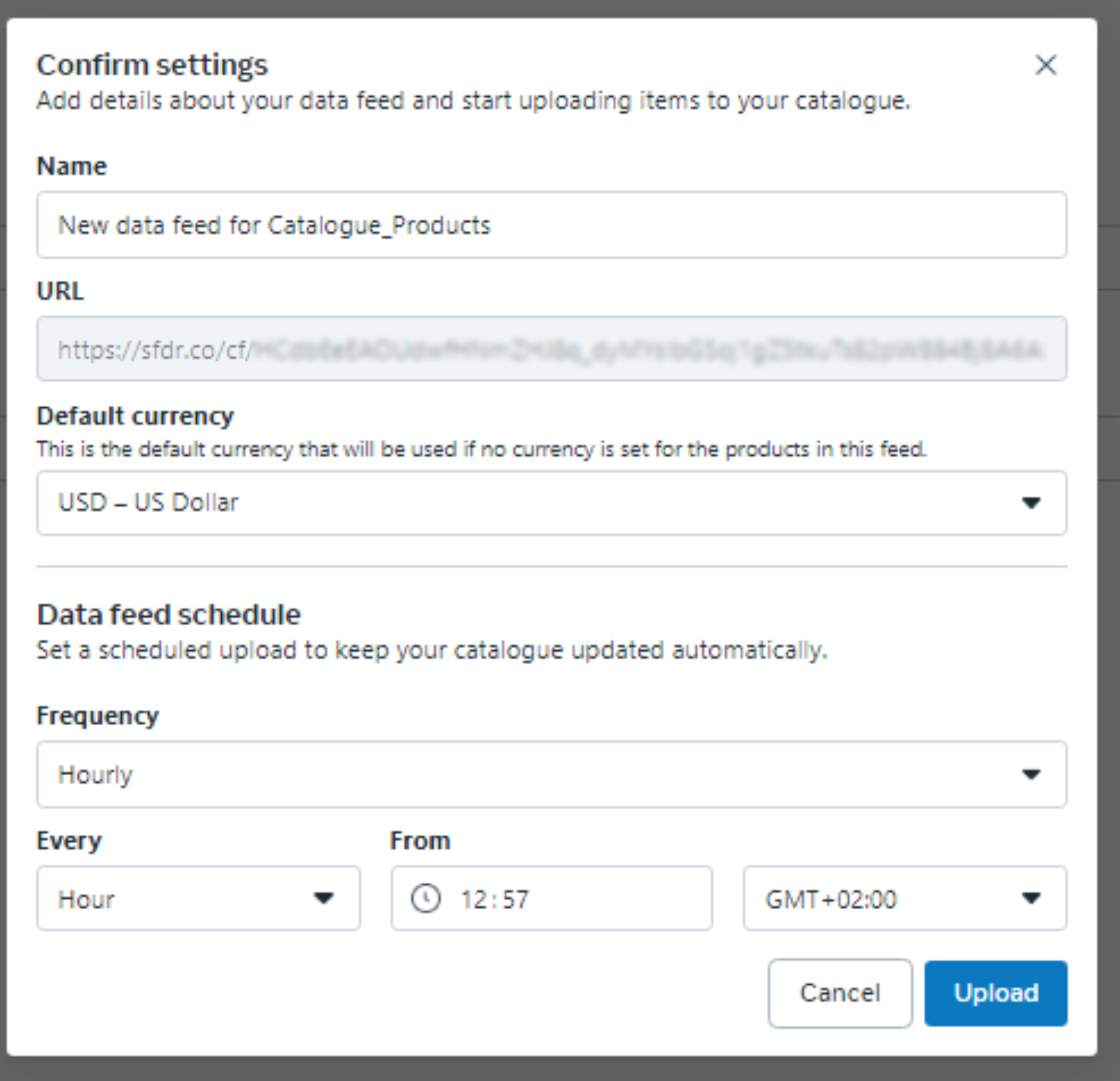Viewport: 1120px width, 1081px height.
Task: Select the minutes value 57 in time field
Action: [x=515, y=900]
